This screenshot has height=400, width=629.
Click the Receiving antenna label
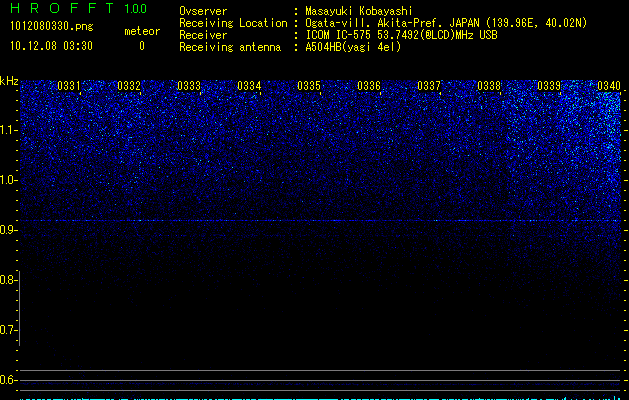(x=230, y=47)
